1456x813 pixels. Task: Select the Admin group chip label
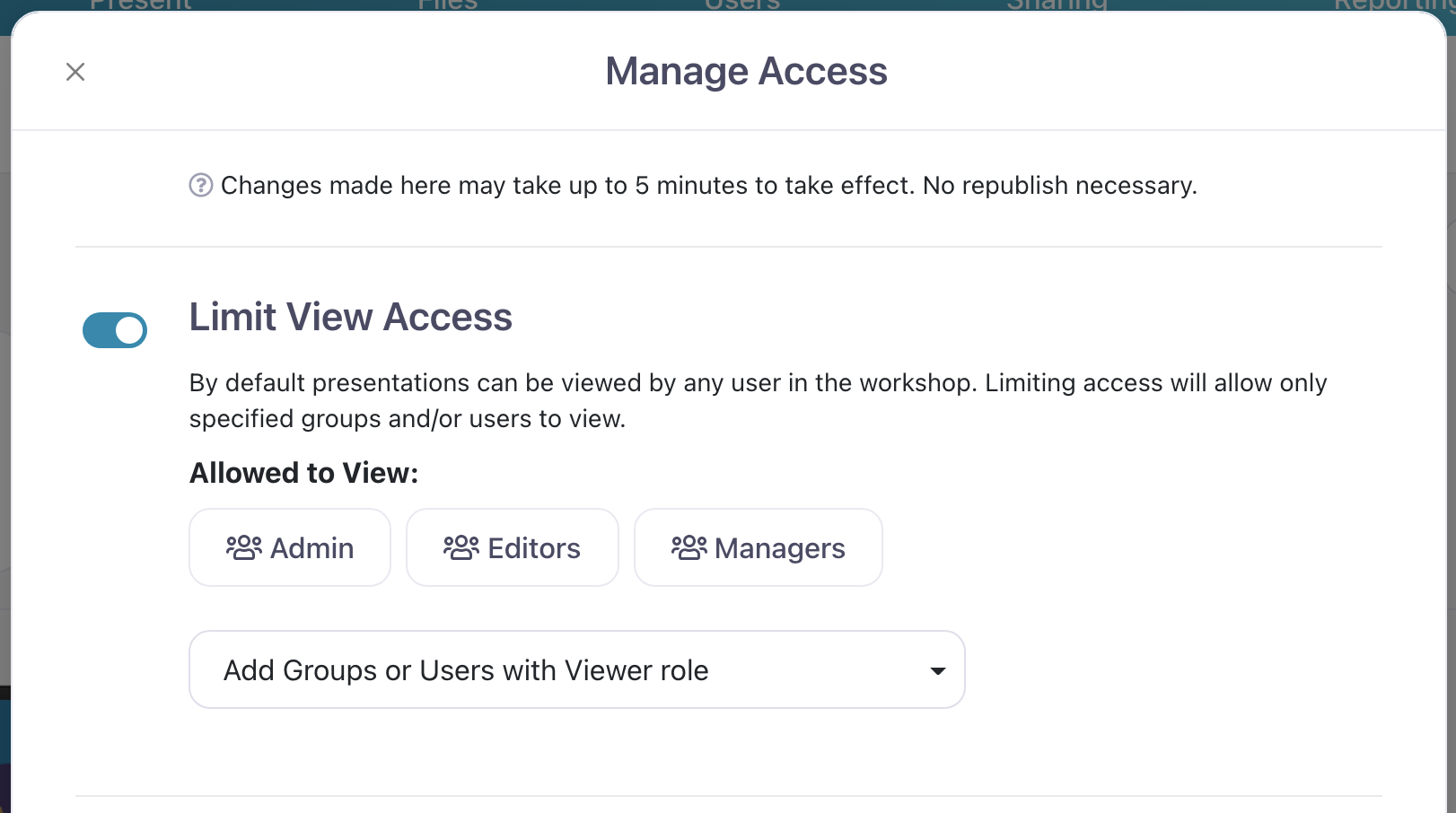[312, 548]
